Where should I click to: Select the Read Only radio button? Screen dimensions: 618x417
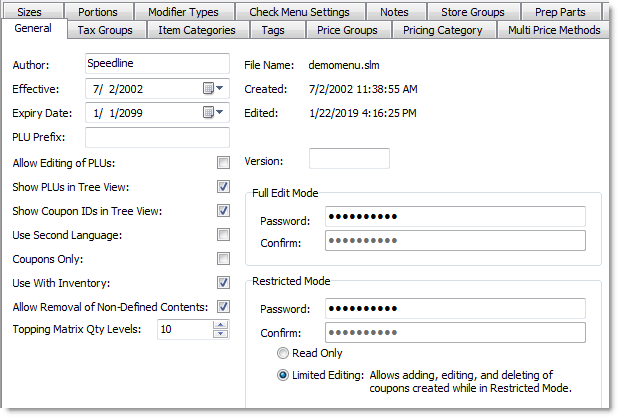coord(284,354)
